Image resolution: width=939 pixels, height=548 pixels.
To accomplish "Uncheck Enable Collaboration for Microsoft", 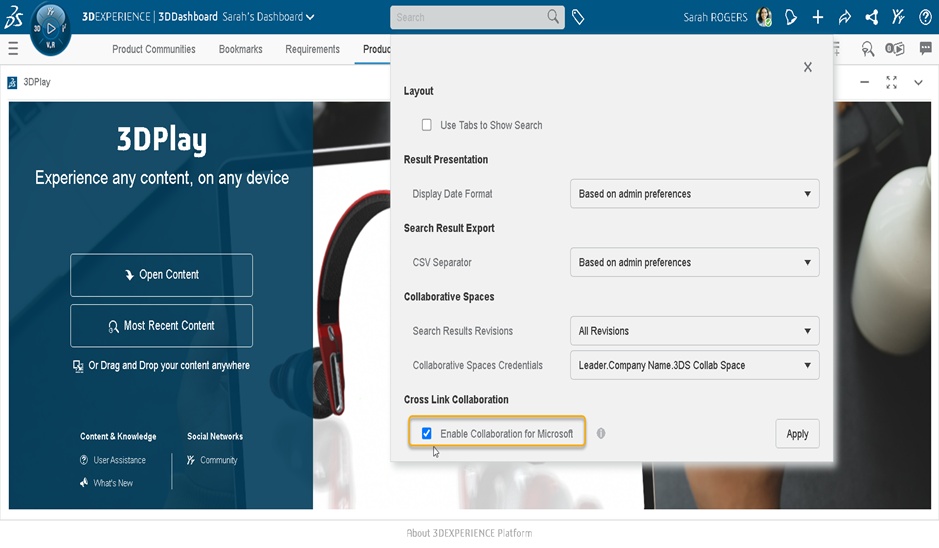I will coord(426,433).
